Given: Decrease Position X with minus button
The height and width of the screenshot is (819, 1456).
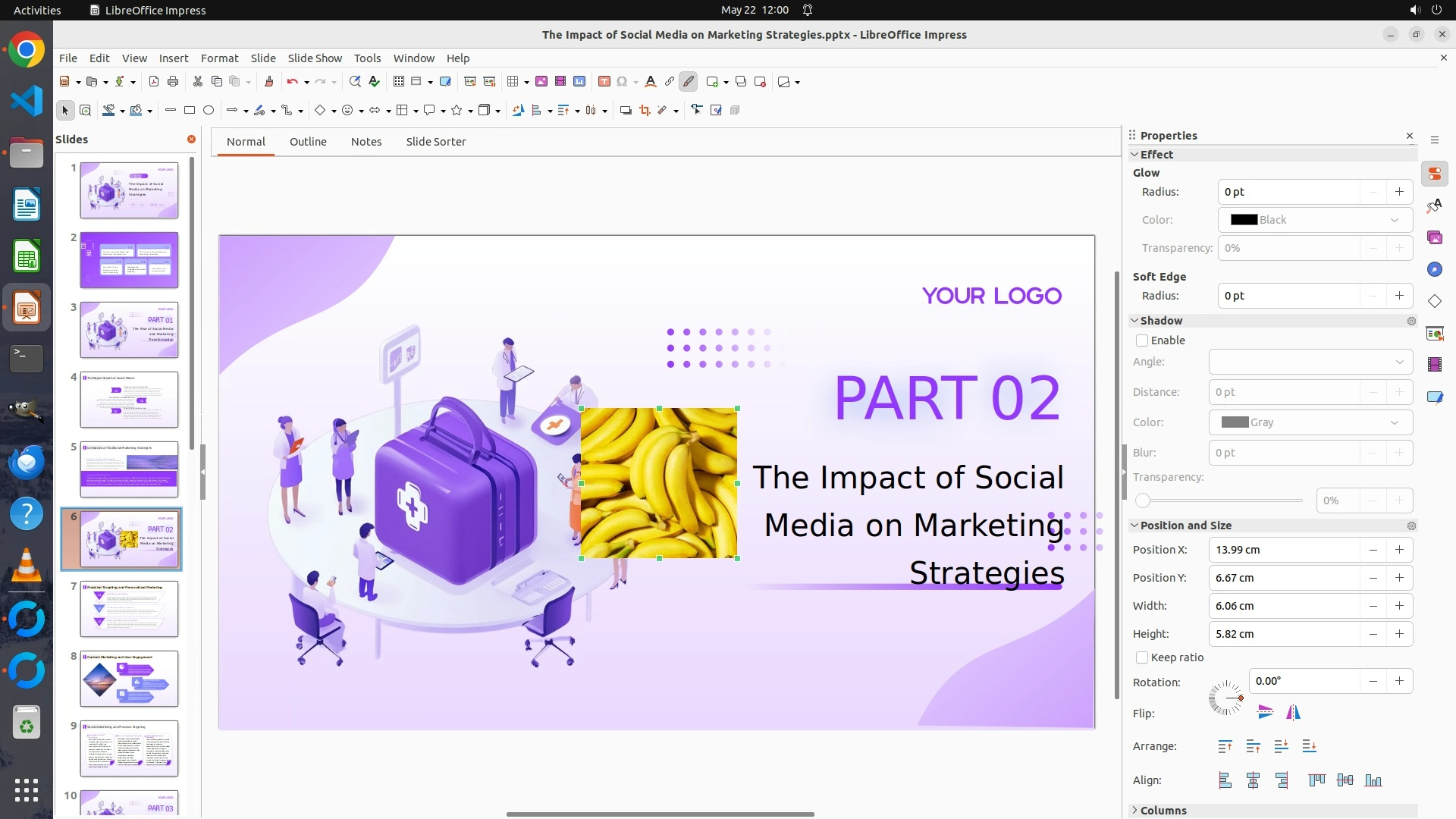Looking at the screenshot, I should pos(1373,550).
